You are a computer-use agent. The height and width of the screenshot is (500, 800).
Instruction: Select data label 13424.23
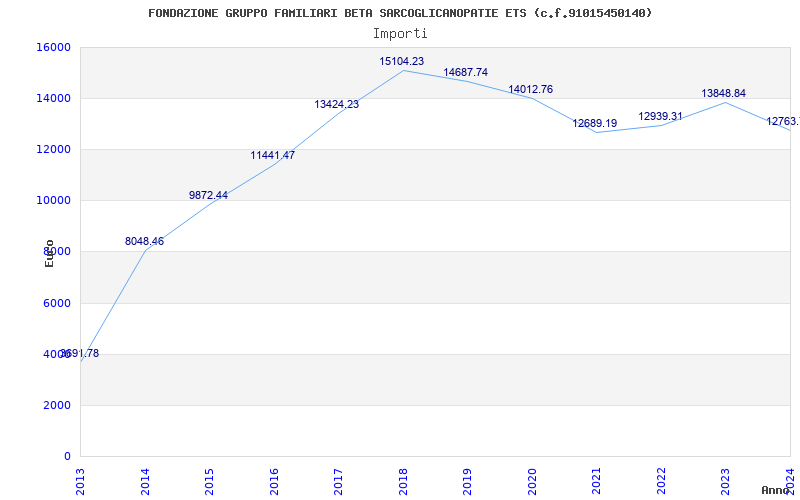pos(336,105)
